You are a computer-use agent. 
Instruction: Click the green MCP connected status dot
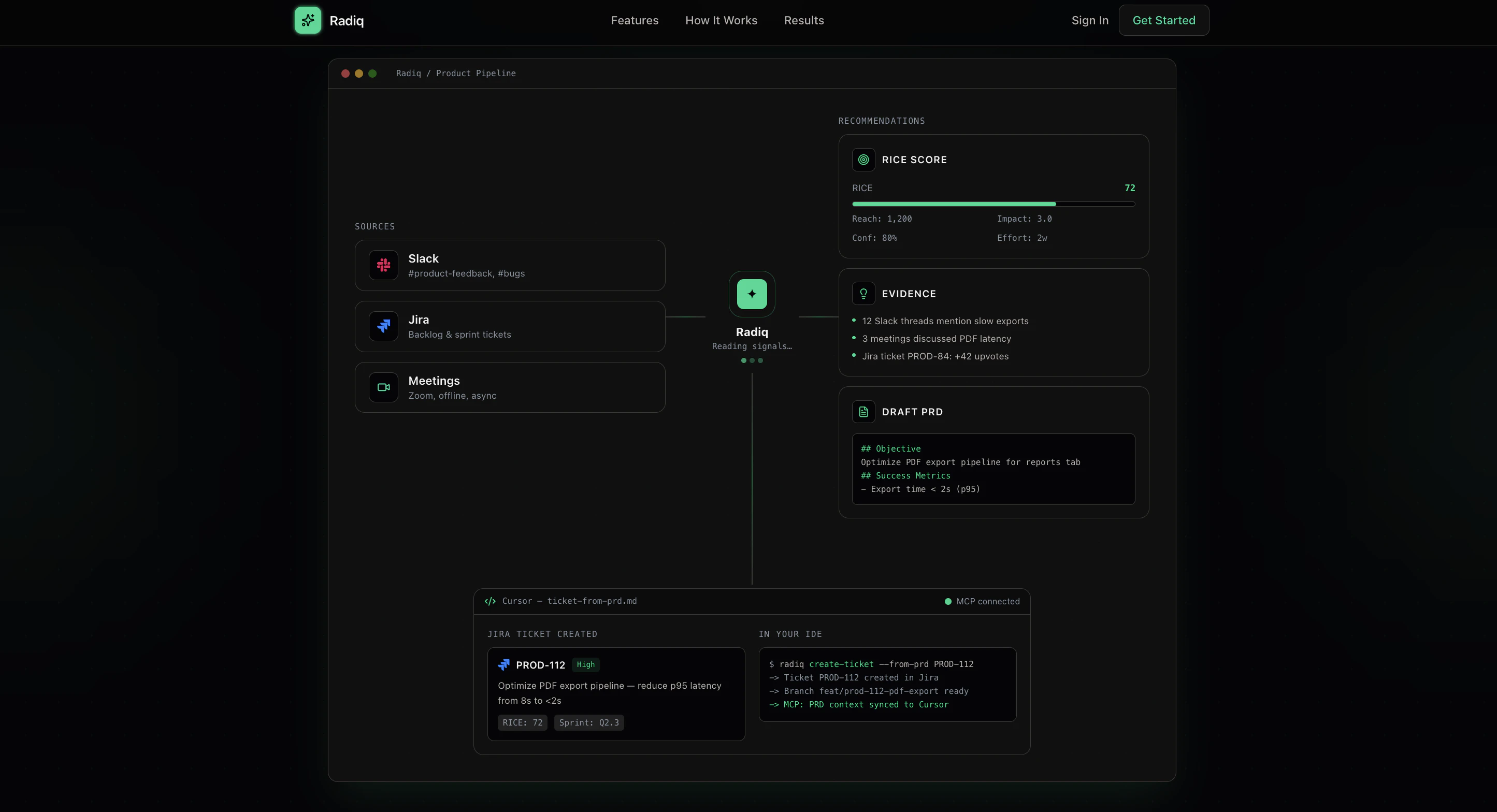point(948,601)
